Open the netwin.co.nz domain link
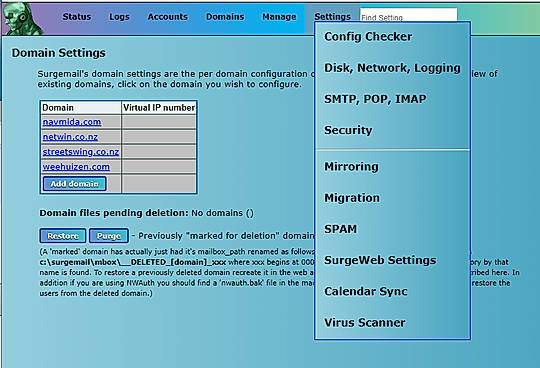This screenshot has height=368, width=540. 70,137
